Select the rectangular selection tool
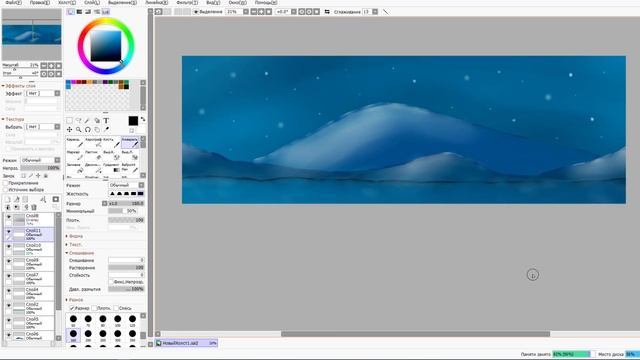640x360 pixels. 69,120
